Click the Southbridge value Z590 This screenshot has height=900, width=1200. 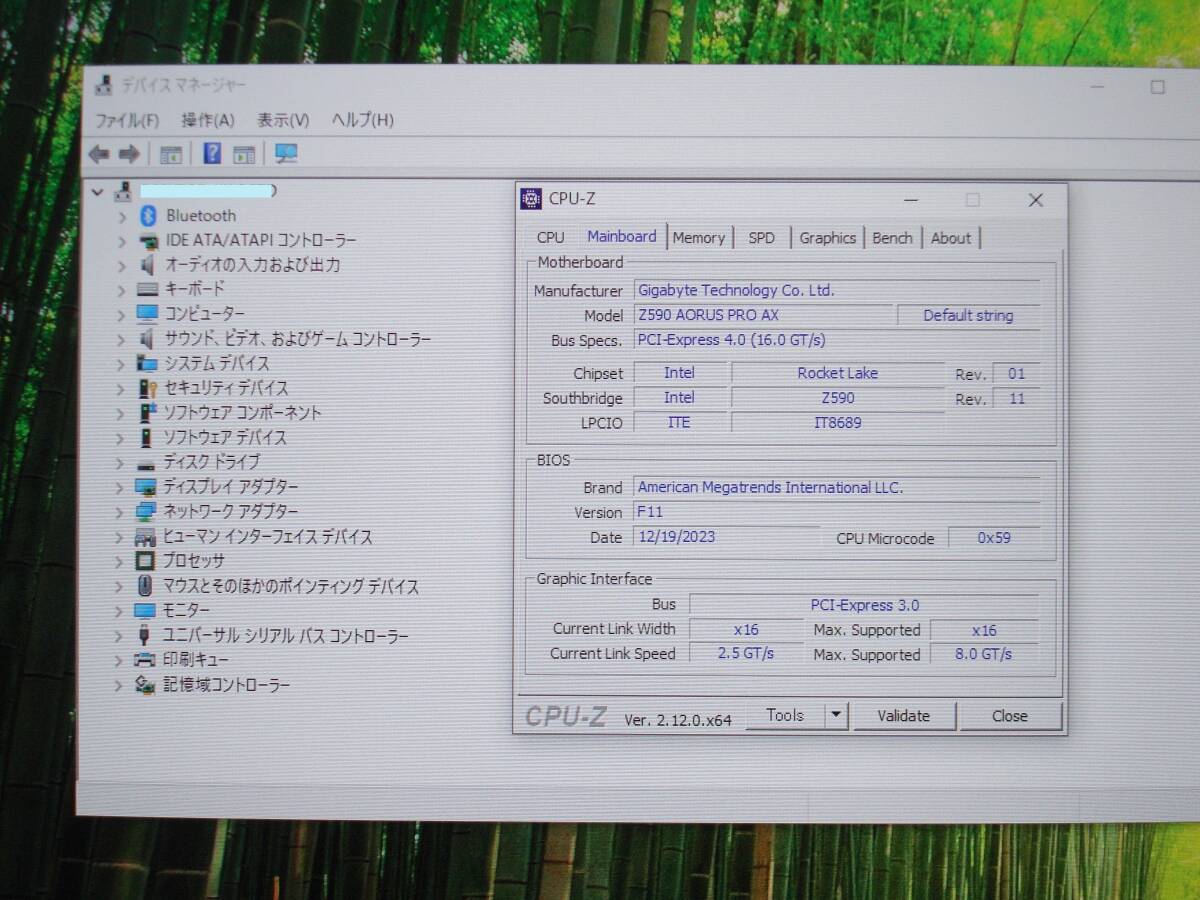[837, 397]
